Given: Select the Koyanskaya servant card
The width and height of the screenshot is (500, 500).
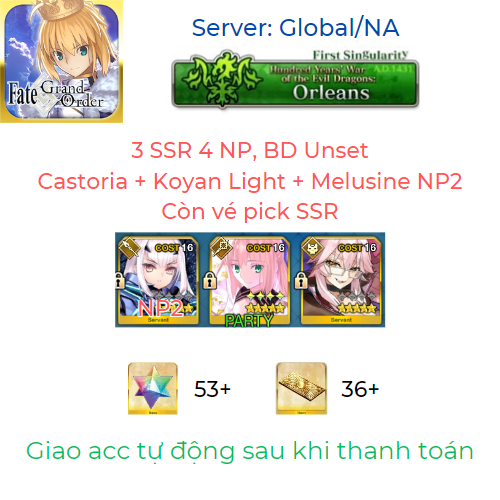Looking at the screenshot, I should click(x=341, y=280).
